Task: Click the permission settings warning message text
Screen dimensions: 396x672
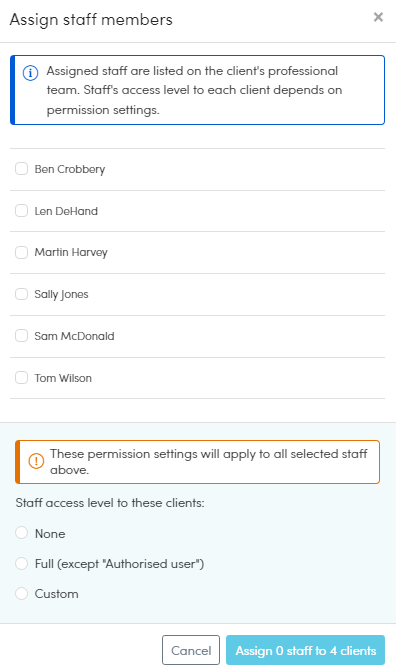Action: click(x=209, y=462)
